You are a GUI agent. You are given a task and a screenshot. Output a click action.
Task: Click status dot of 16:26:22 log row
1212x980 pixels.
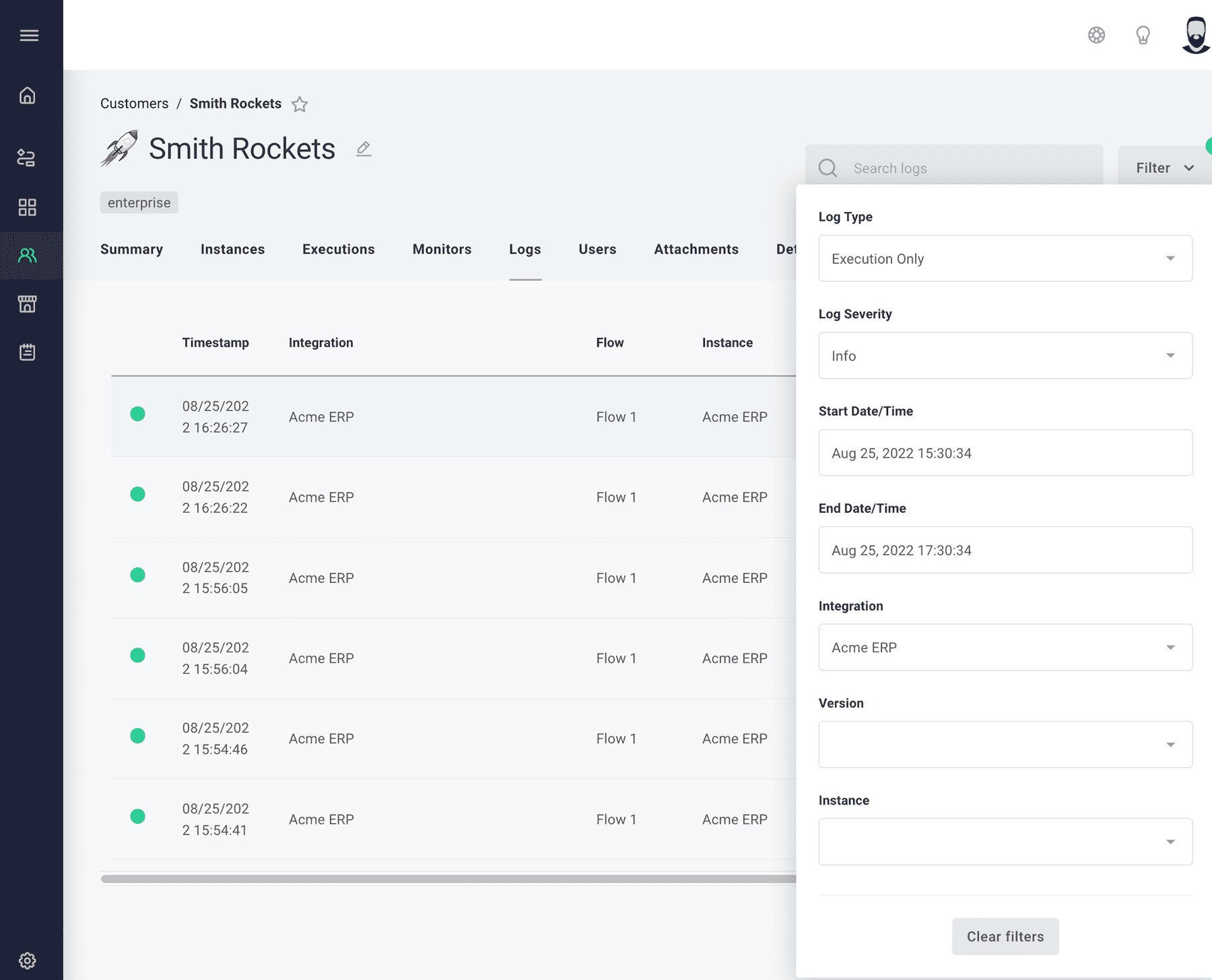pos(137,494)
